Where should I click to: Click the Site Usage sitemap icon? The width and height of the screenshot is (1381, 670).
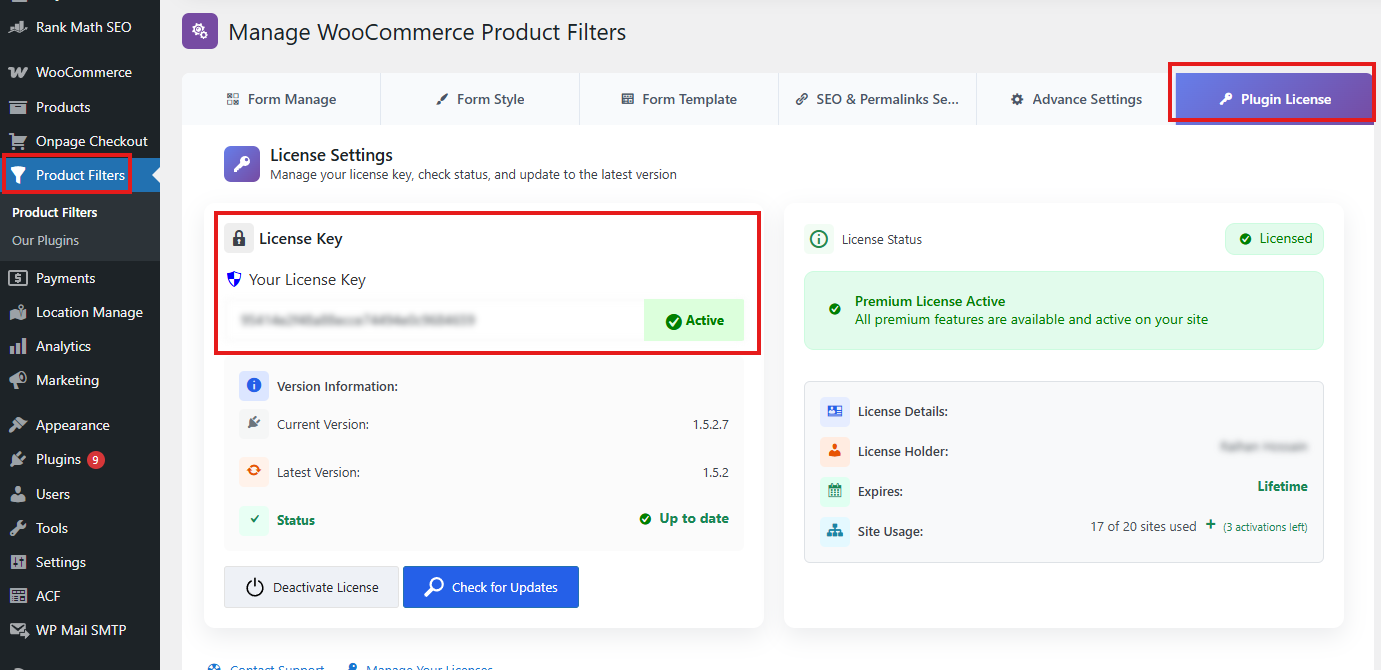click(x=835, y=531)
